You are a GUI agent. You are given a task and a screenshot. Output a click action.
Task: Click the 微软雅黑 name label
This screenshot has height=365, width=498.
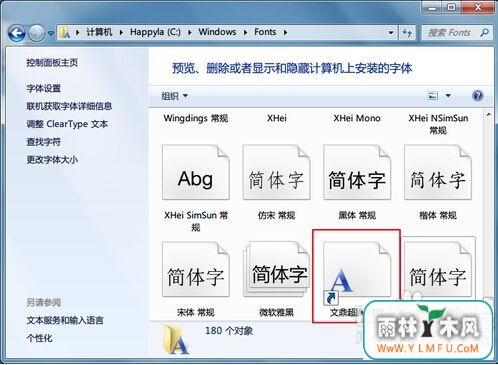tap(276, 312)
